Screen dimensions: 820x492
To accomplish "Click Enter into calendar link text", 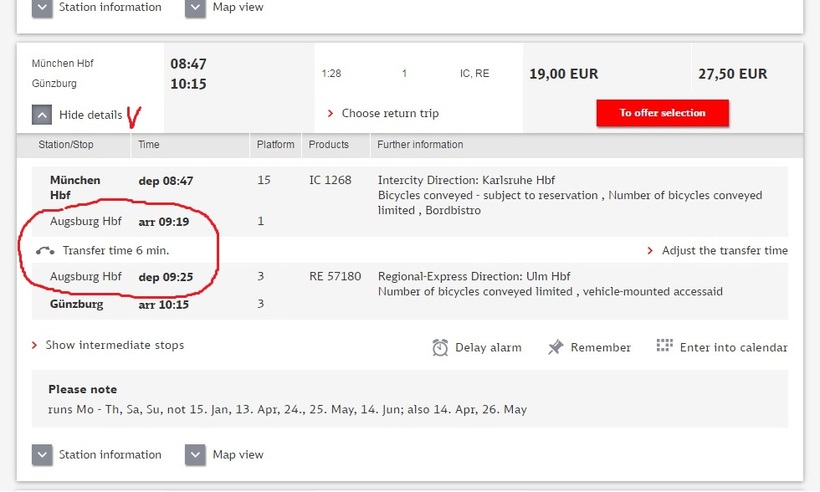I will [733, 348].
